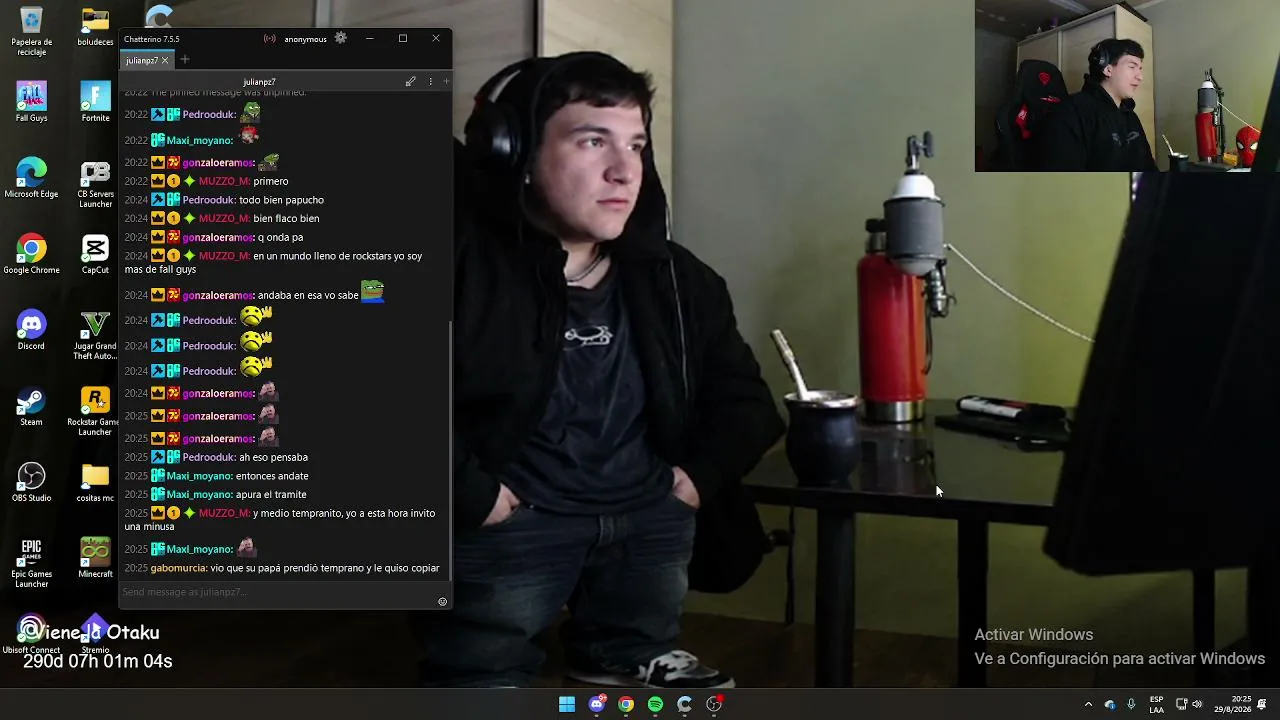The image size is (1280, 720).
Task: Select Jugar Grand Theft Auto shortcut
Action: pos(95,335)
